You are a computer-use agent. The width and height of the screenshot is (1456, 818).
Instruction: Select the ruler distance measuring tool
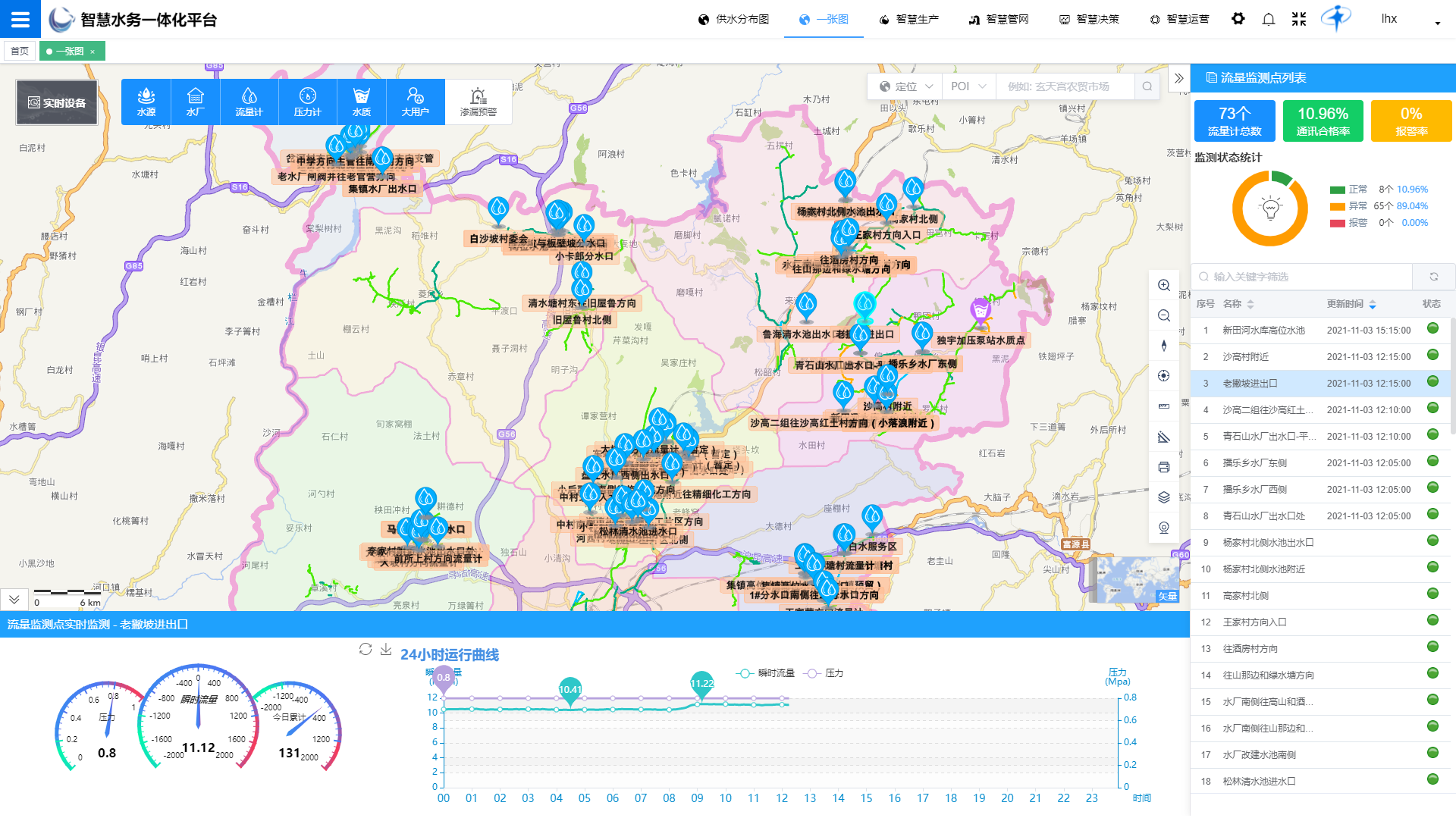(1164, 406)
